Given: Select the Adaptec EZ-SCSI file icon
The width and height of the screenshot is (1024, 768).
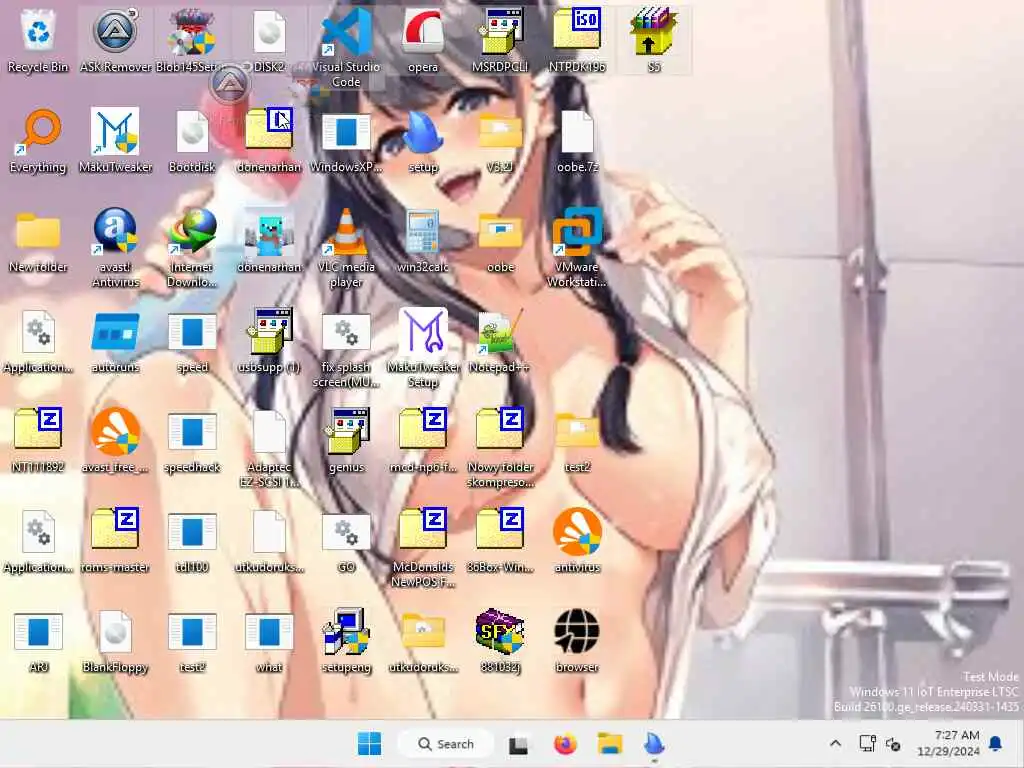Looking at the screenshot, I should [x=269, y=448].
